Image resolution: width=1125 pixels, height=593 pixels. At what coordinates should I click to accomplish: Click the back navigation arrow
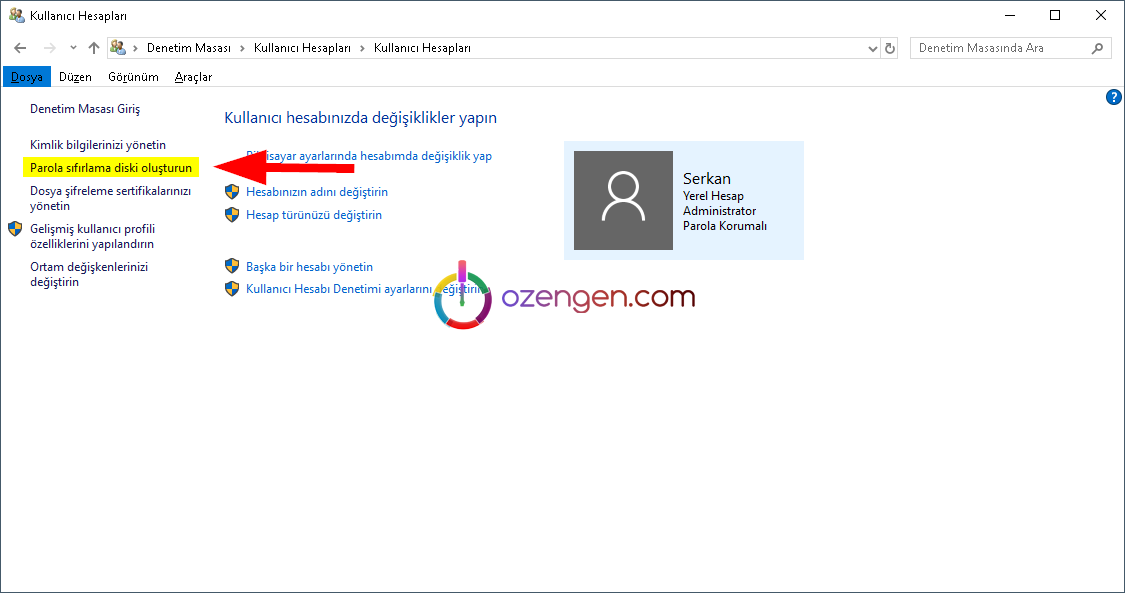20,48
